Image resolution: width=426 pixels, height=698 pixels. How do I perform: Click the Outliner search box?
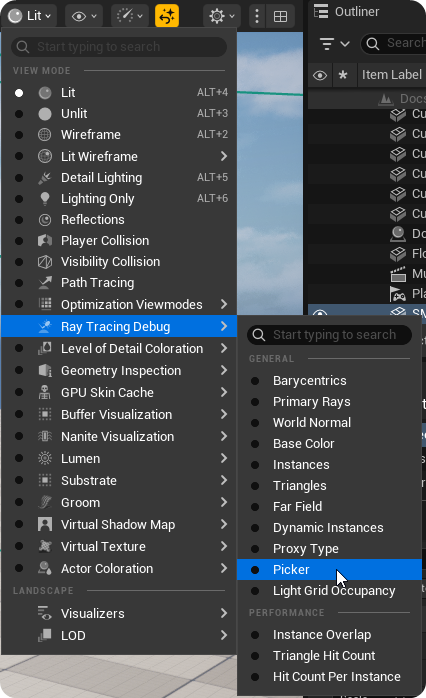click(393, 43)
